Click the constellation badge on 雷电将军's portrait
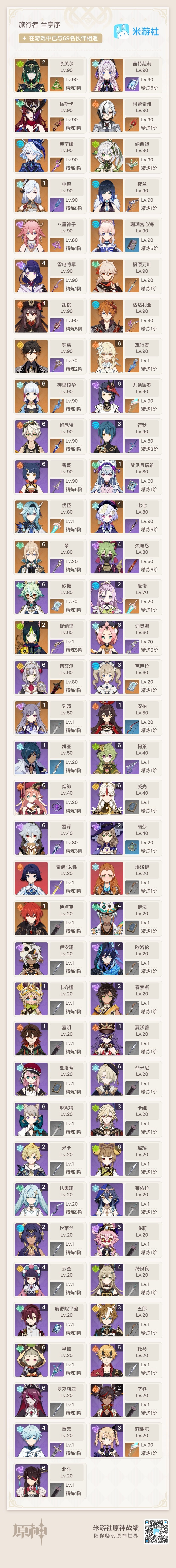The width and height of the screenshot is (176, 1568). [x=43, y=264]
